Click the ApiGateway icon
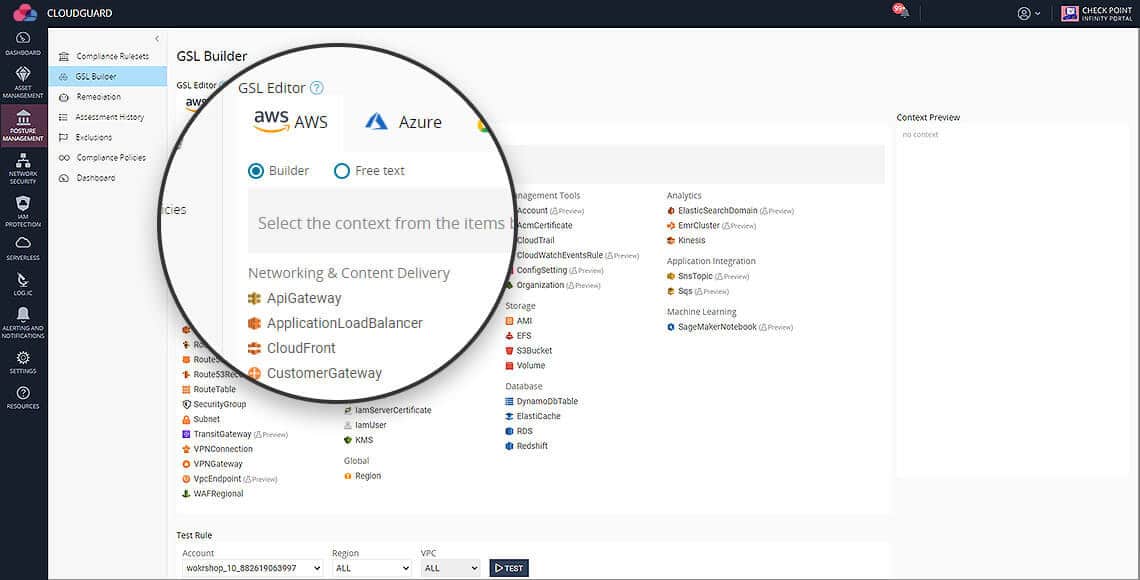 pyautogui.click(x=254, y=298)
